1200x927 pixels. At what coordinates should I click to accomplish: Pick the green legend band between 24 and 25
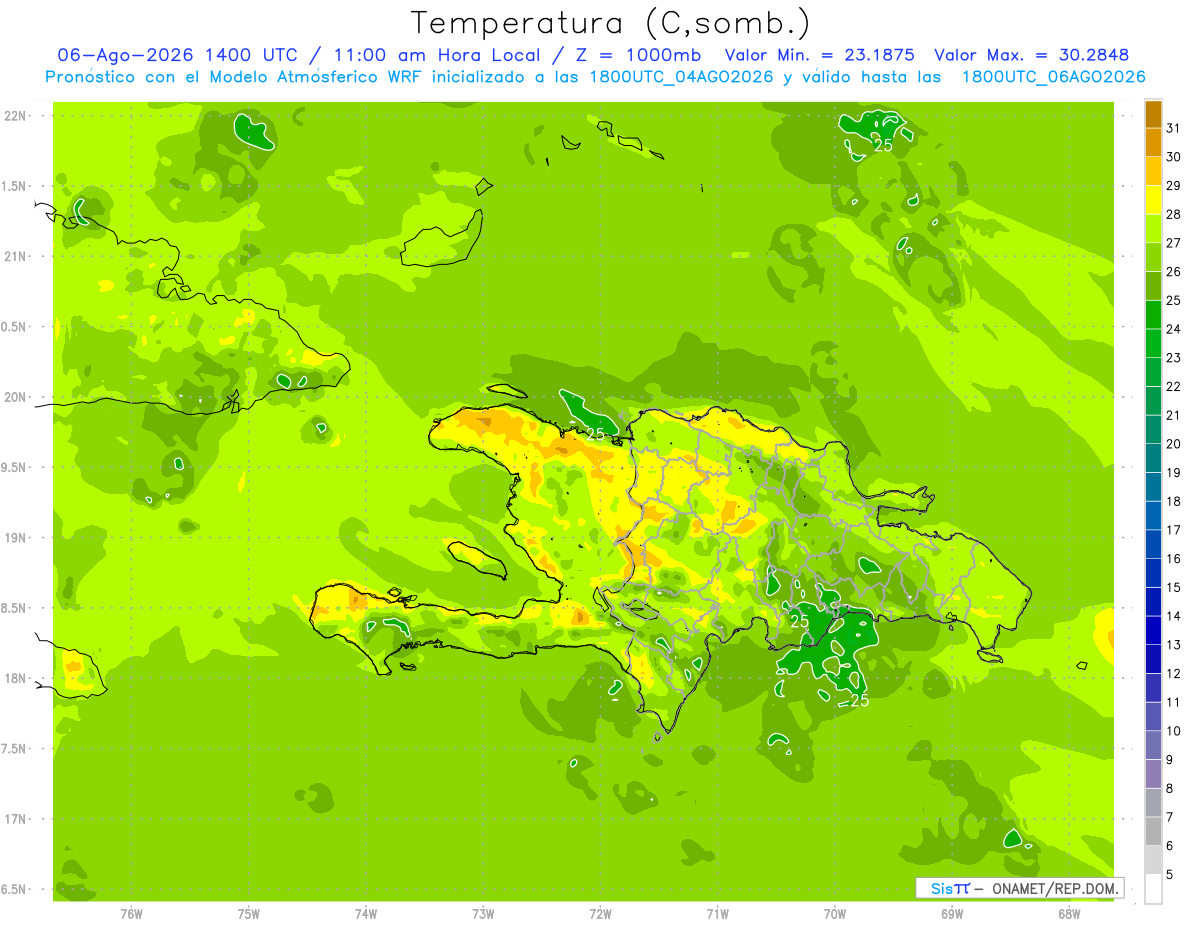(x=1153, y=315)
